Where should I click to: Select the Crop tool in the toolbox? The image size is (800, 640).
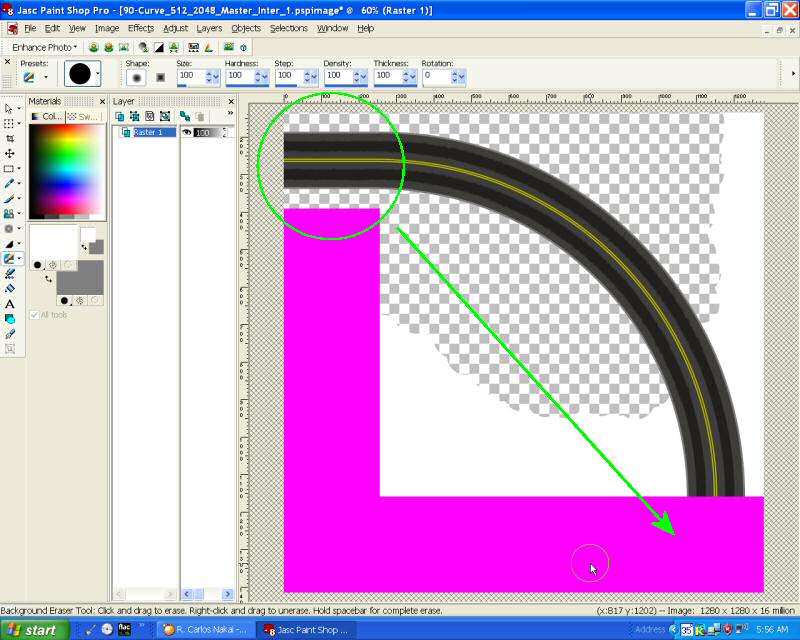[10, 138]
